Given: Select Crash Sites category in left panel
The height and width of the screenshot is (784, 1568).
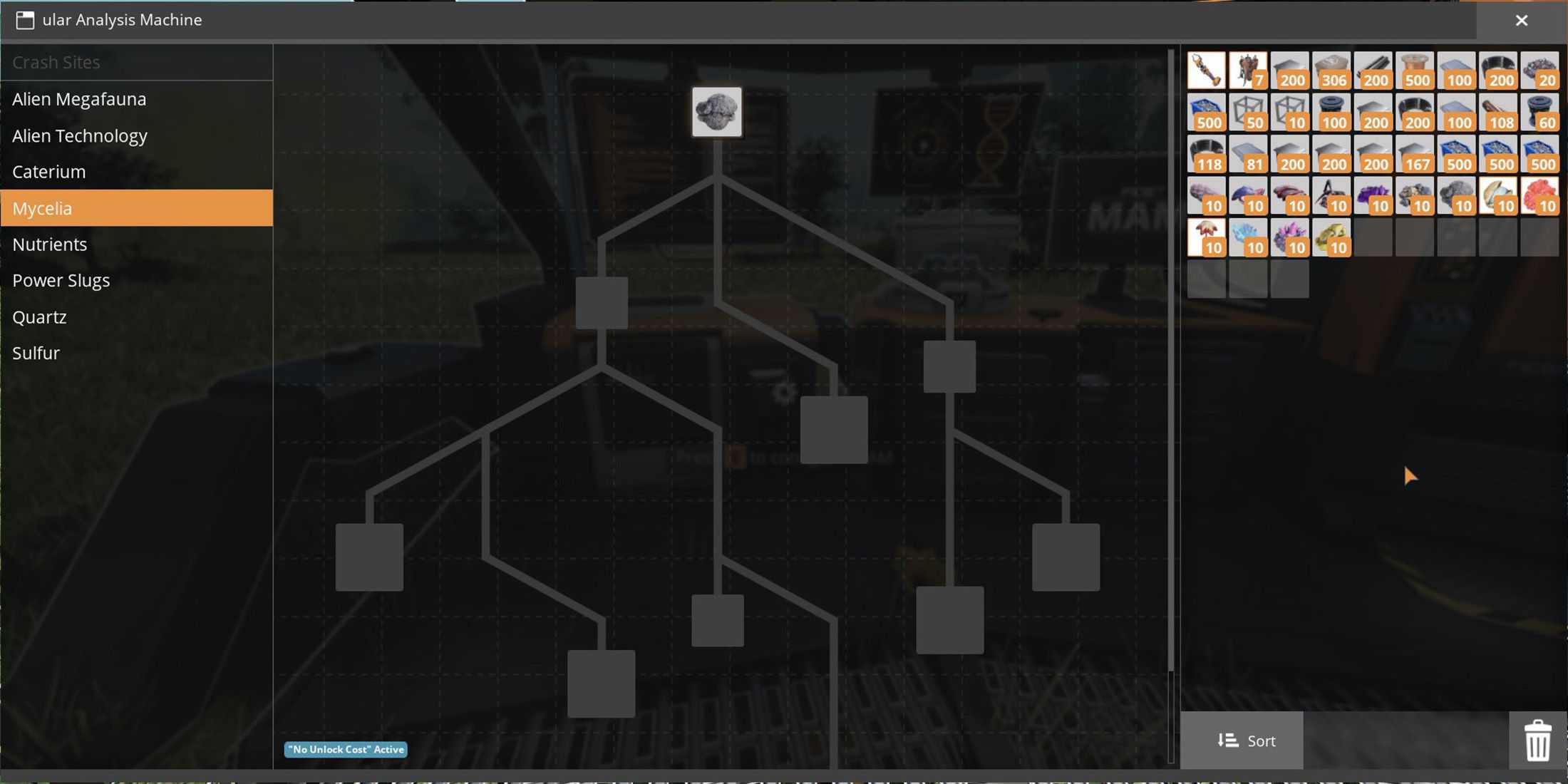Looking at the screenshot, I should coord(56,62).
